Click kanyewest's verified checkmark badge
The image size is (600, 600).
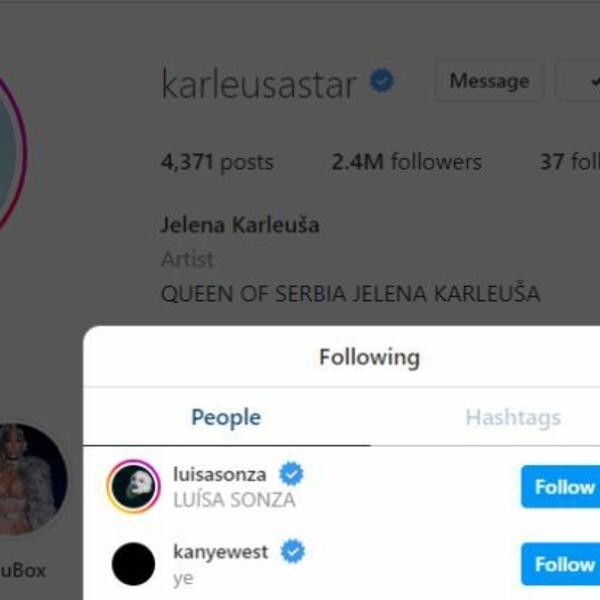(293, 551)
